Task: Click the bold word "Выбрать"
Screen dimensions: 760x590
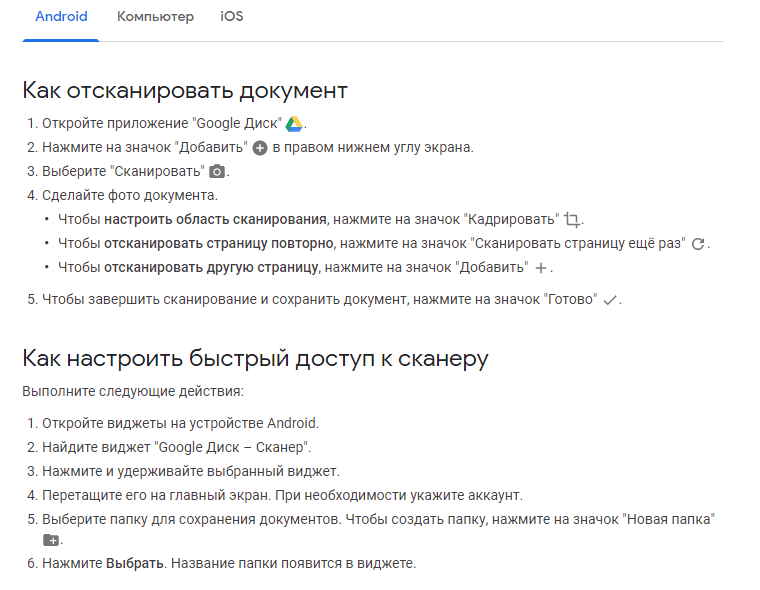Action: (135, 563)
